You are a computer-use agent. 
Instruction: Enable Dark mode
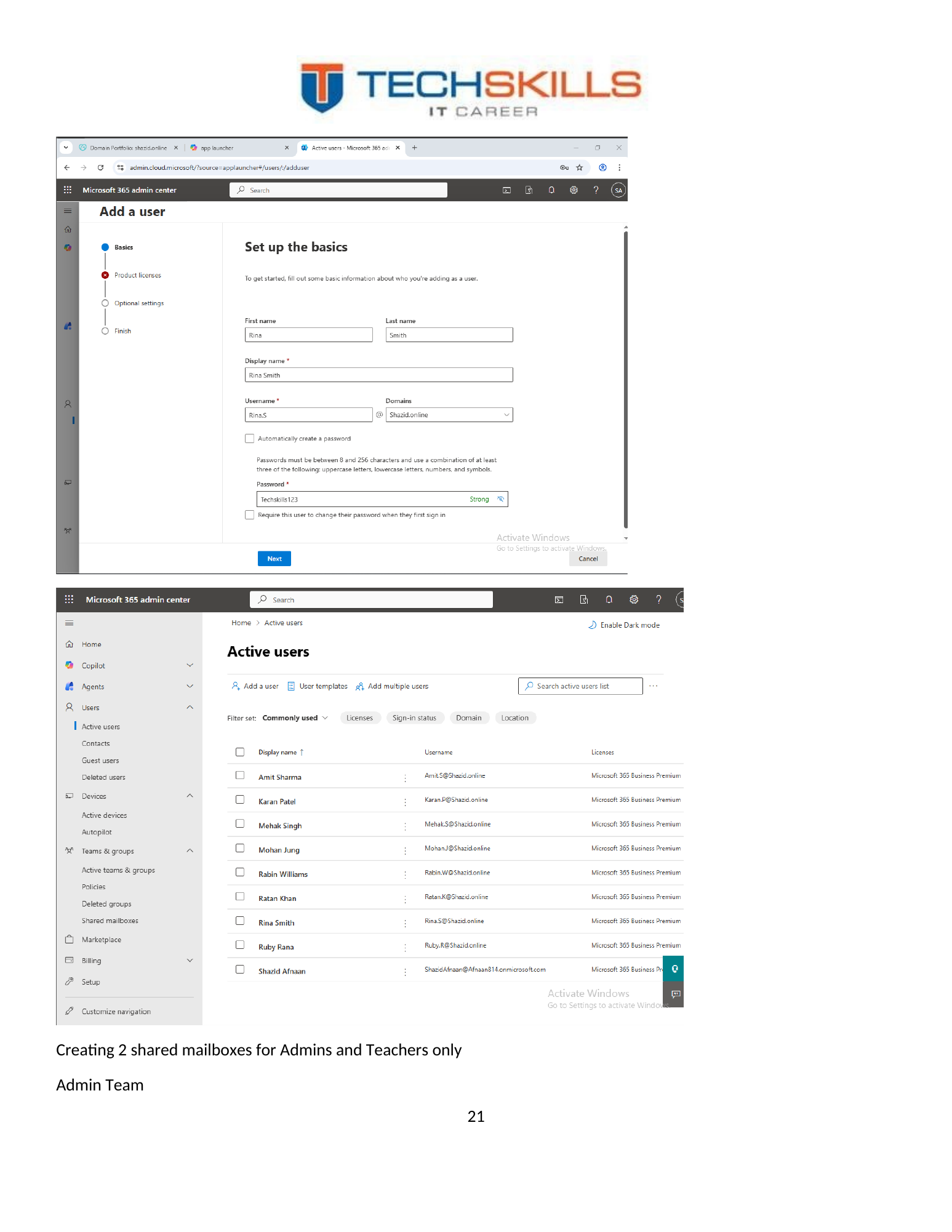click(x=624, y=625)
